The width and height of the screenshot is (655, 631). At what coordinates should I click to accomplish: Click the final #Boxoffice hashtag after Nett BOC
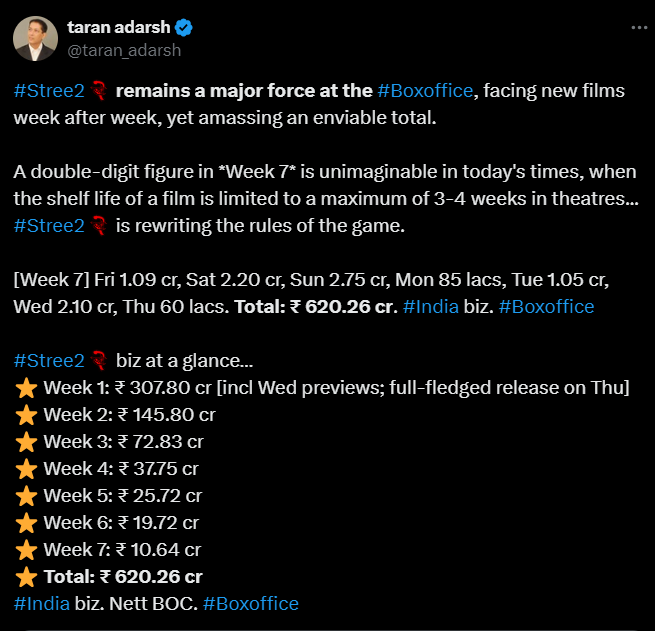(x=250, y=603)
